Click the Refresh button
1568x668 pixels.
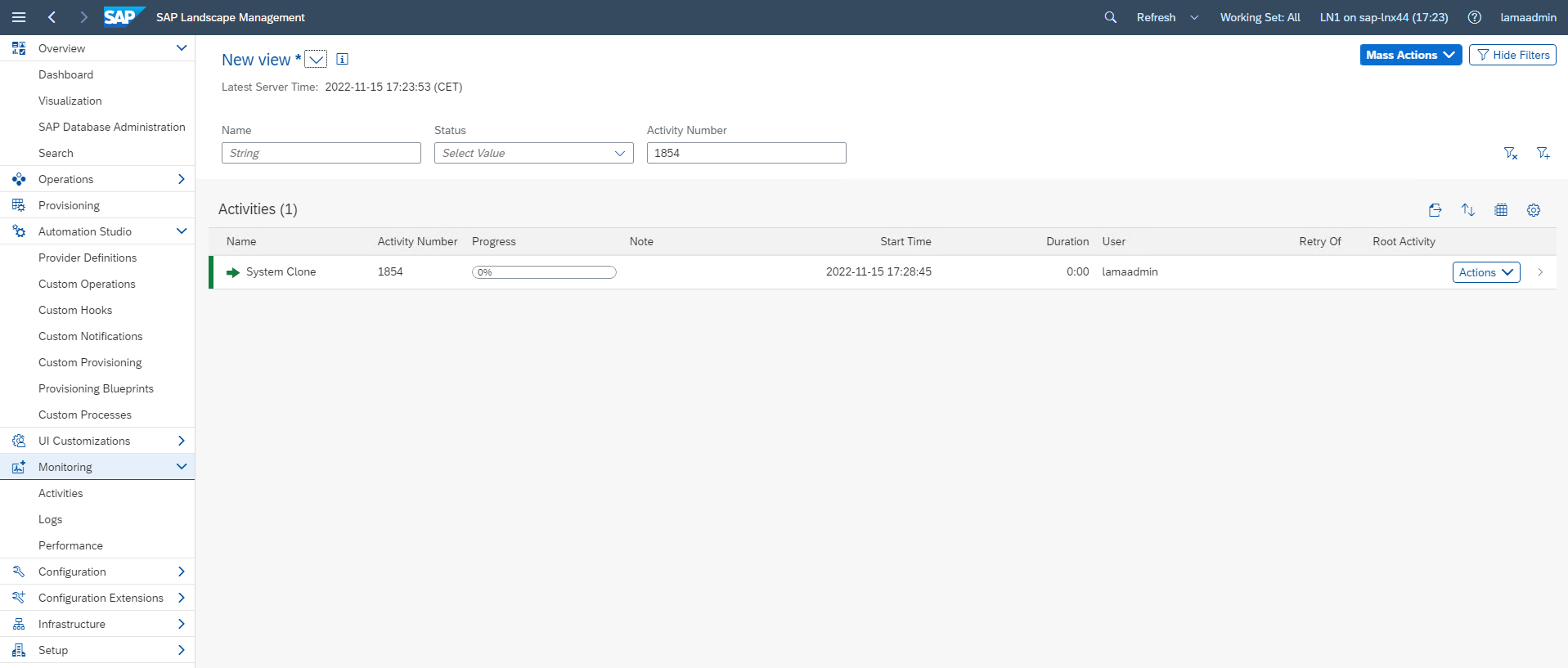1156,17
